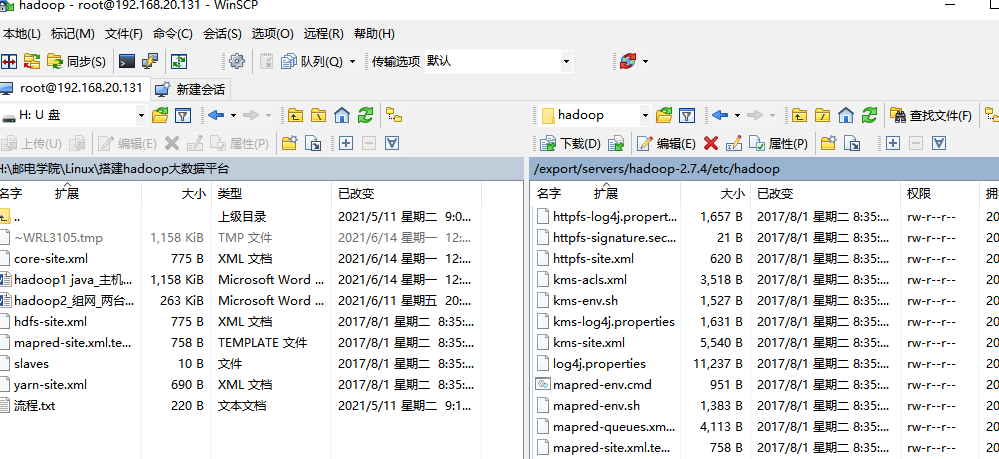
Task: Click the remote 属性(P) properties button
Action: tap(779, 143)
